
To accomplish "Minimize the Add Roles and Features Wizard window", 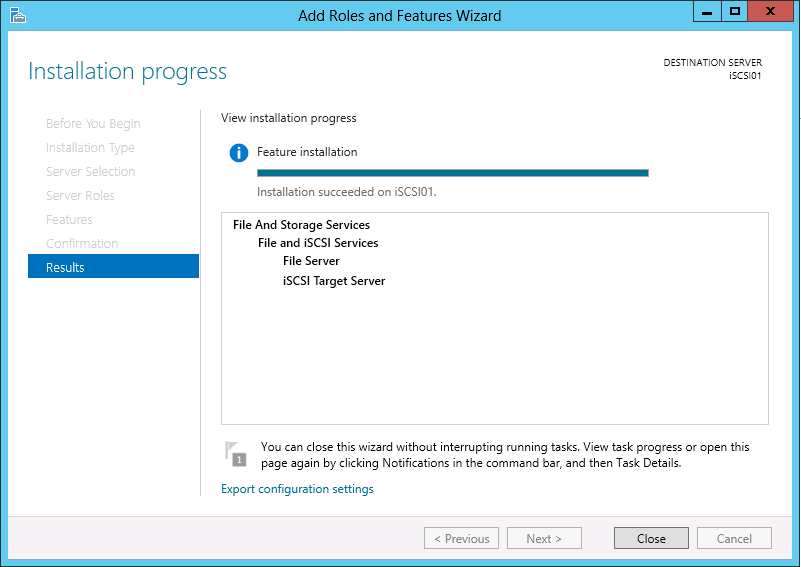I will click(707, 11).
